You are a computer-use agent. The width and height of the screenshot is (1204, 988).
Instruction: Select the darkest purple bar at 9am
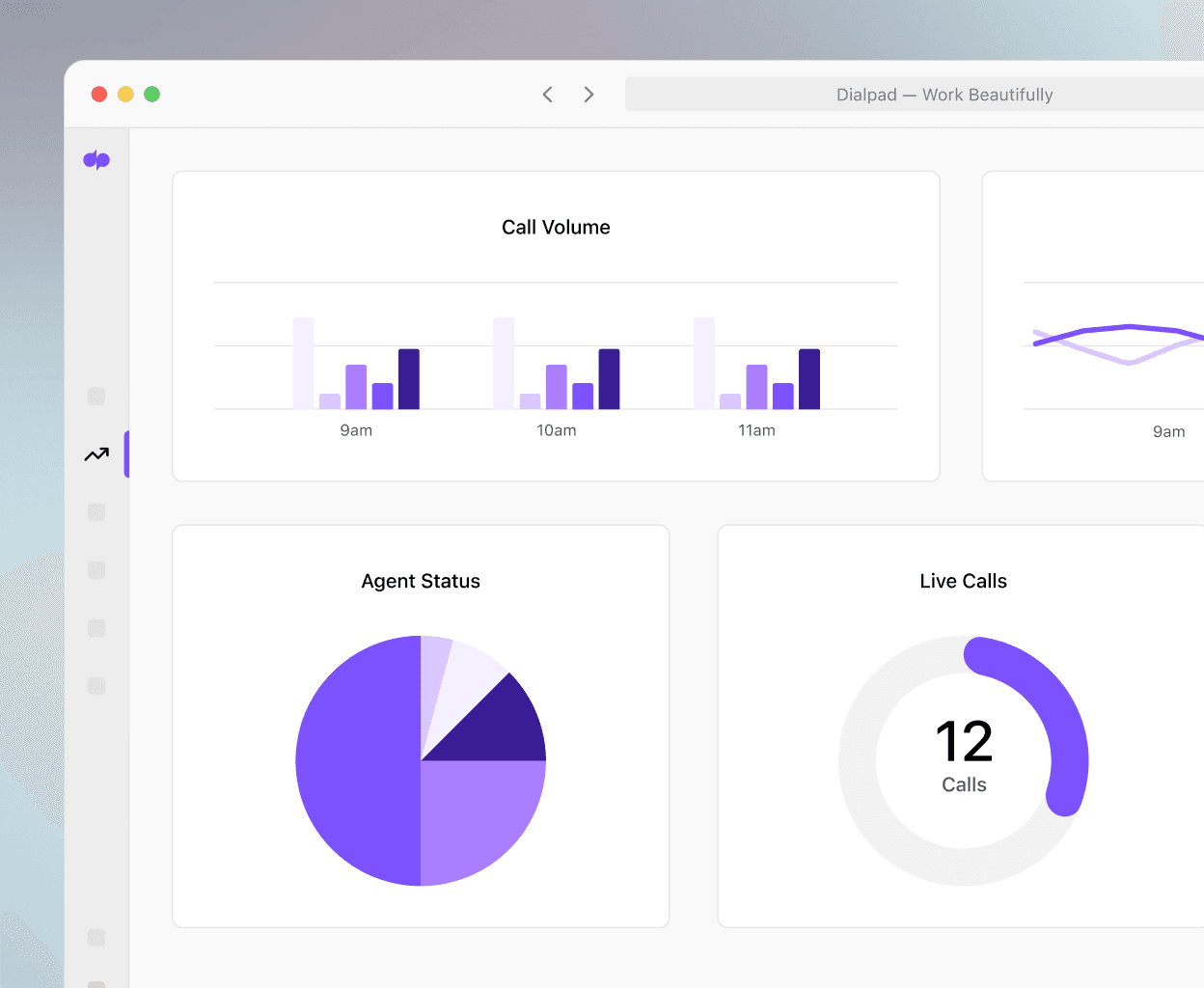pos(409,379)
